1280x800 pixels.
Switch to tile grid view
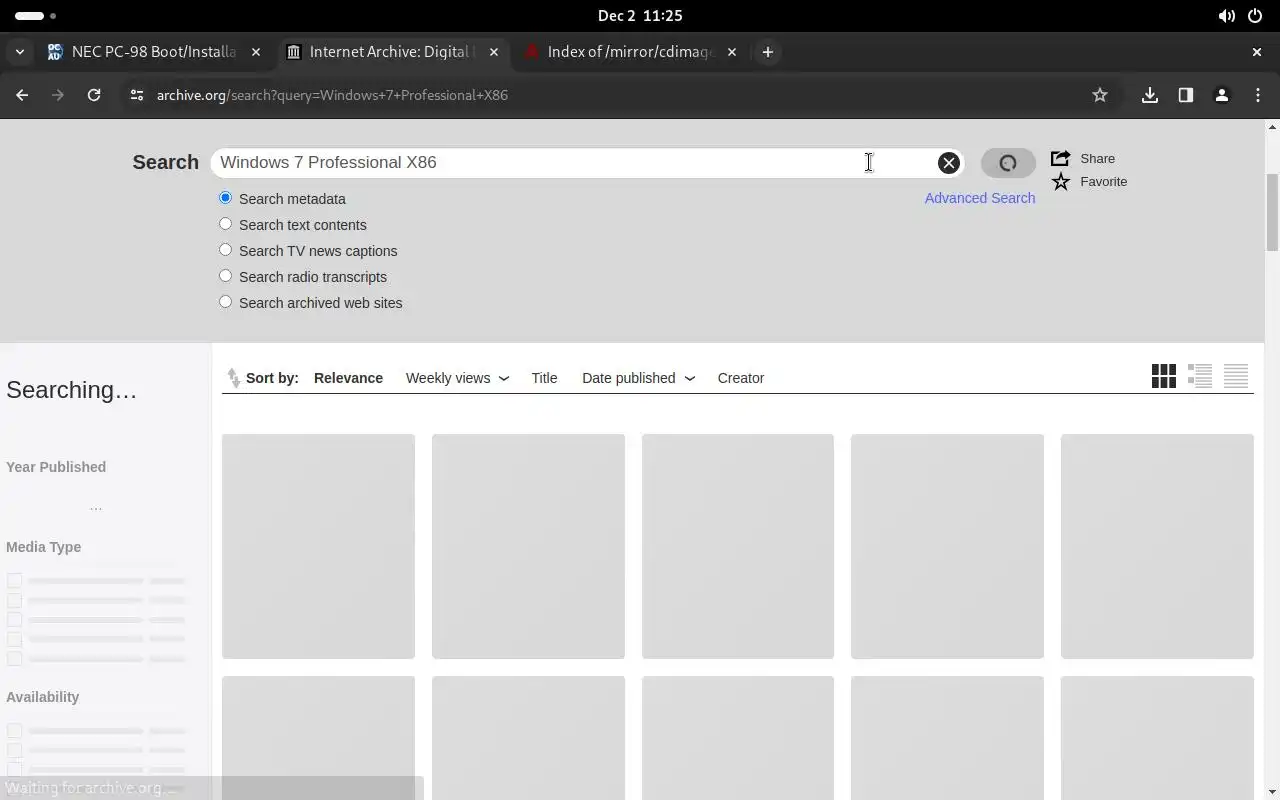pyautogui.click(x=1164, y=376)
